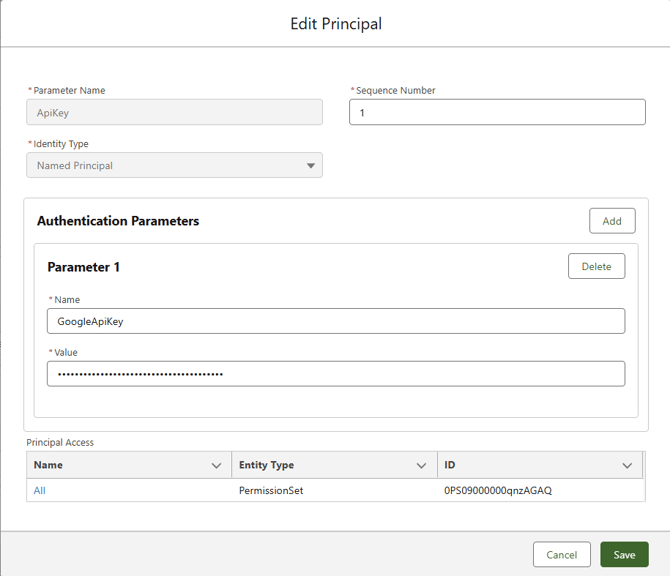Delete Parameter 1
This screenshot has height=576, width=670.
(596, 266)
